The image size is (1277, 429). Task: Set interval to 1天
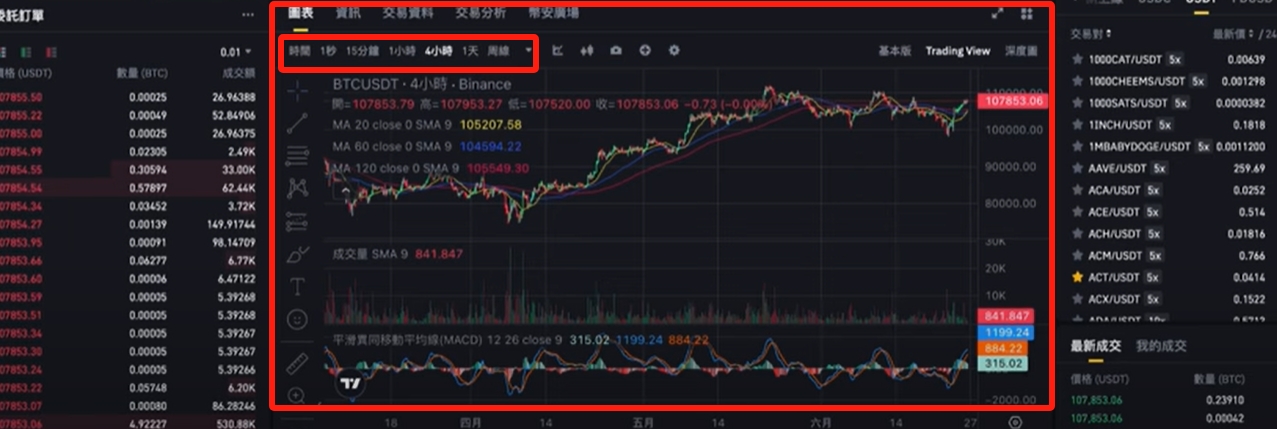point(470,51)
